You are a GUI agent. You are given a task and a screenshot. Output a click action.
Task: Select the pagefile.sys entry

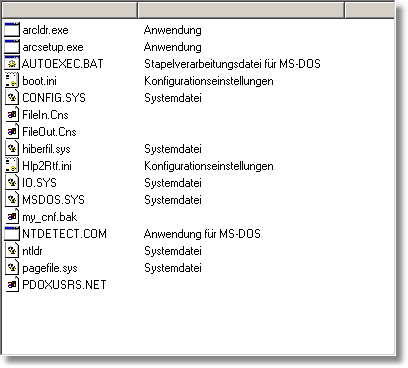point(50,268)
